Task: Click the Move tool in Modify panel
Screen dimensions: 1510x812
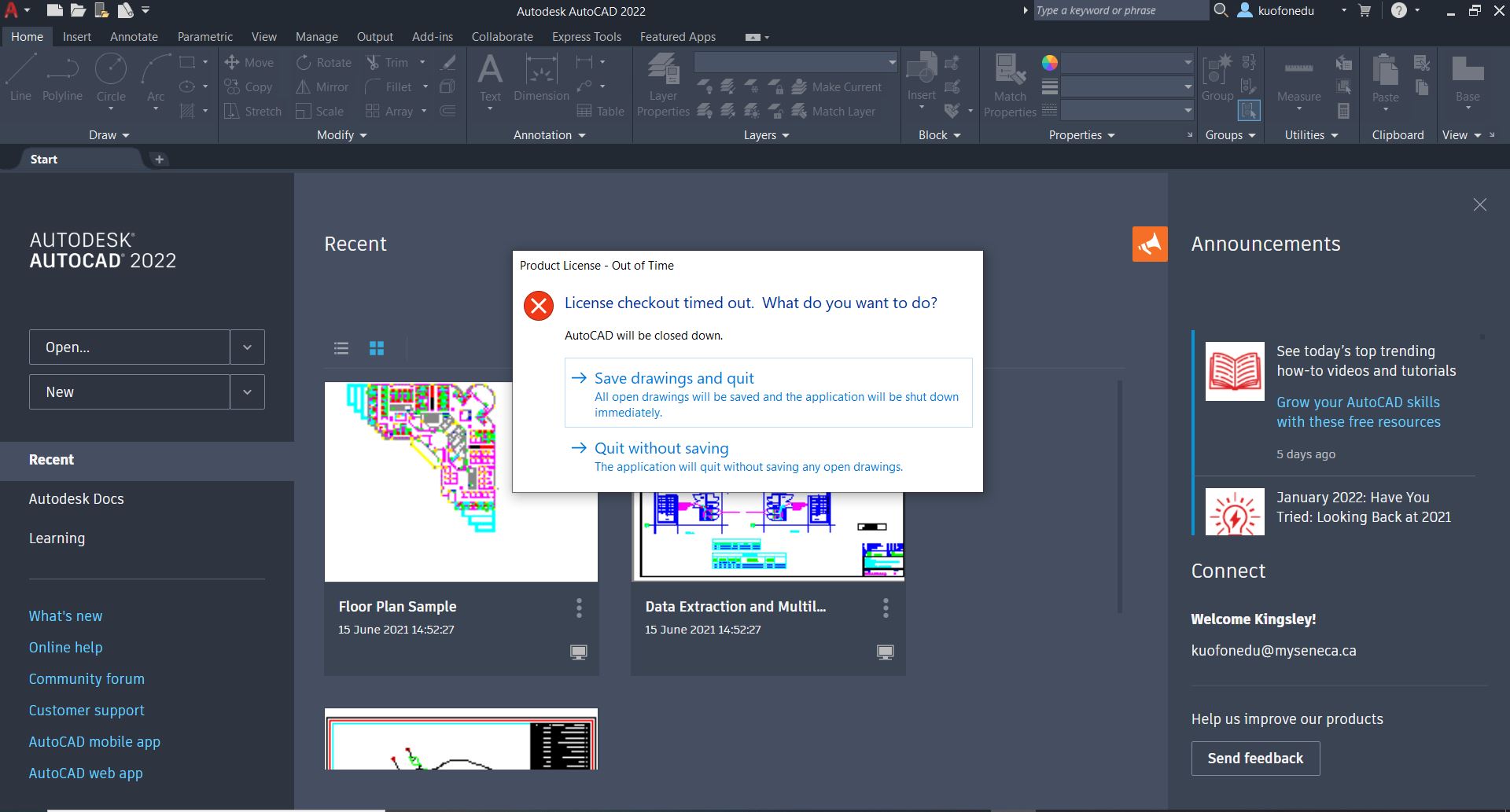Action: (249, 62)
